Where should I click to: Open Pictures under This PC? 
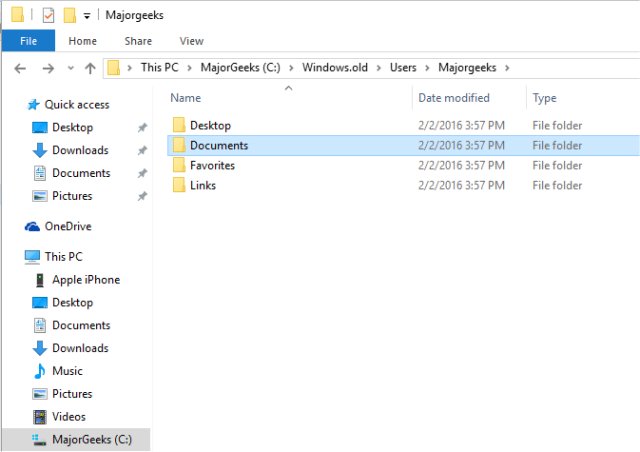(72, 394)
